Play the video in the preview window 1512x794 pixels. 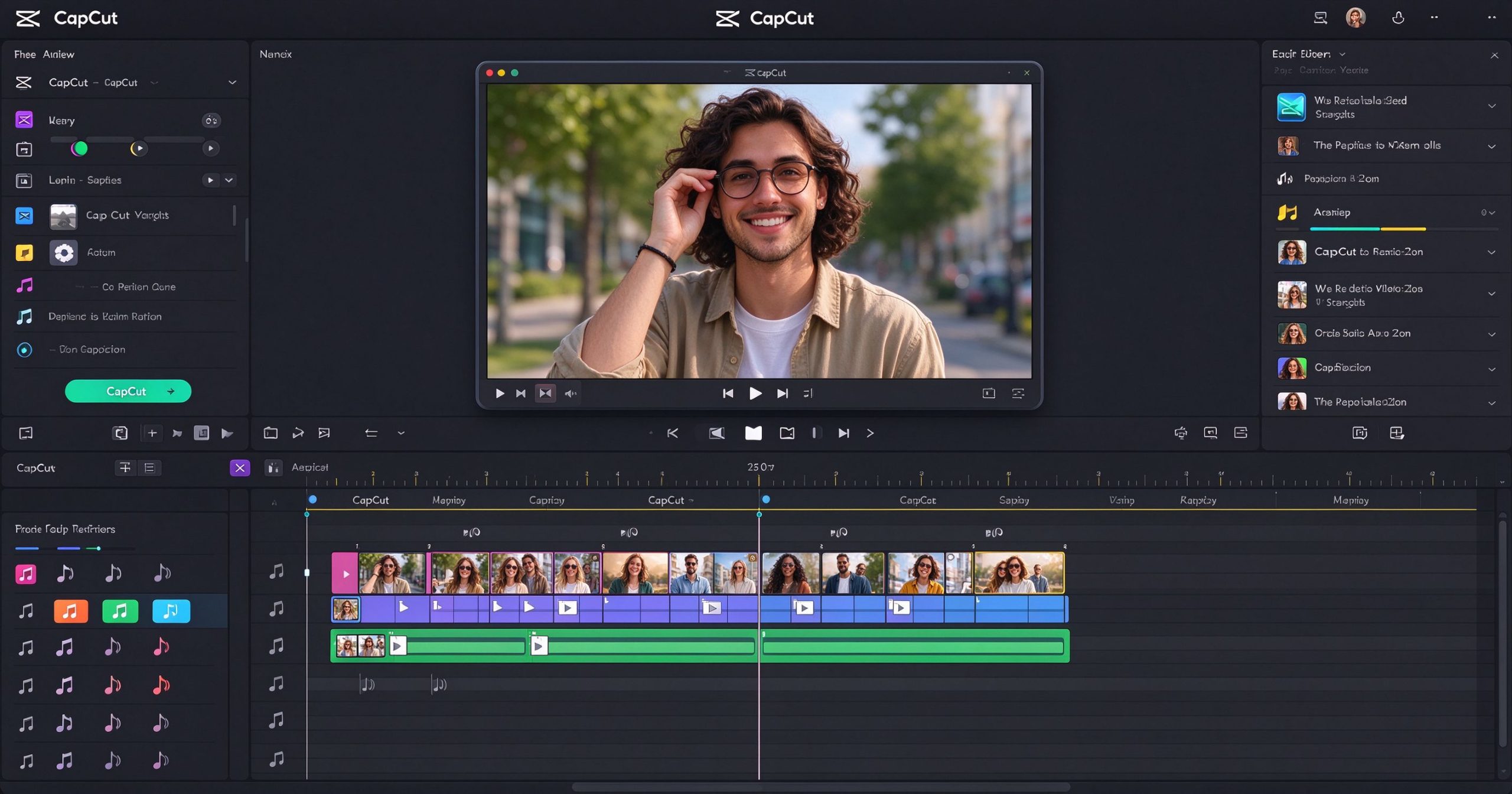(755, 393)
